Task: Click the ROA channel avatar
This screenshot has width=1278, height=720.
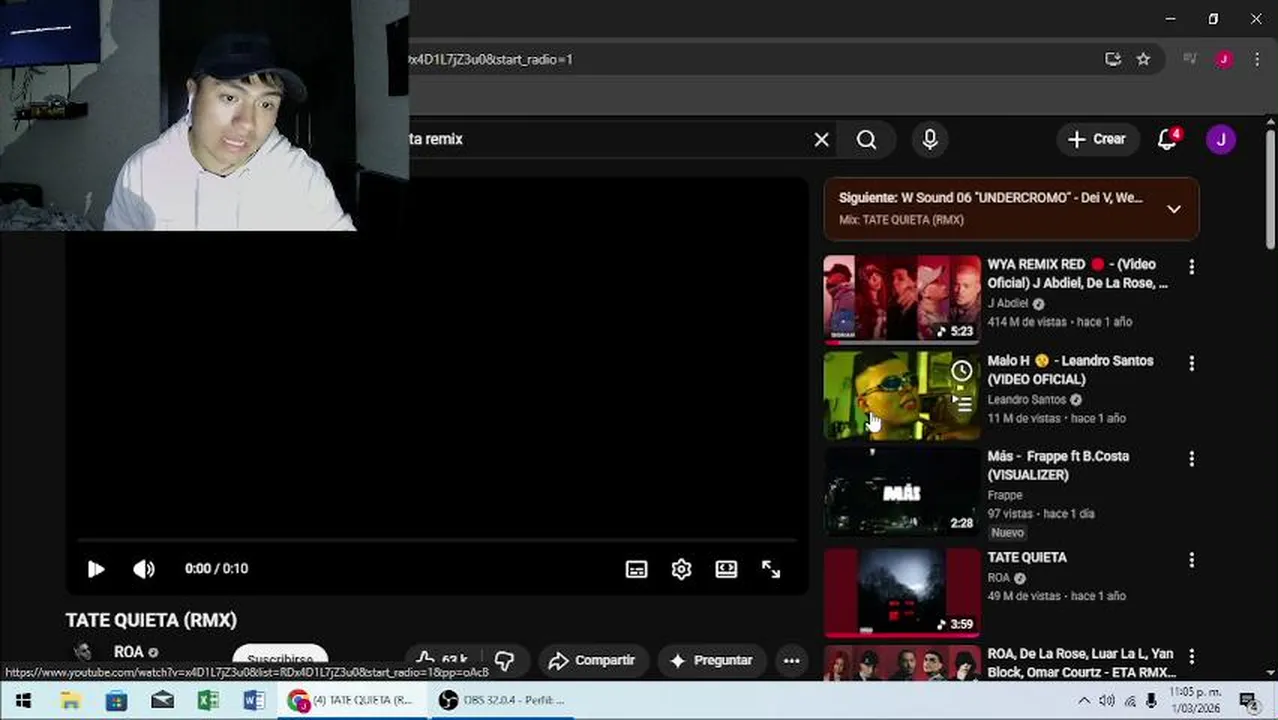Action: [84, 653]
